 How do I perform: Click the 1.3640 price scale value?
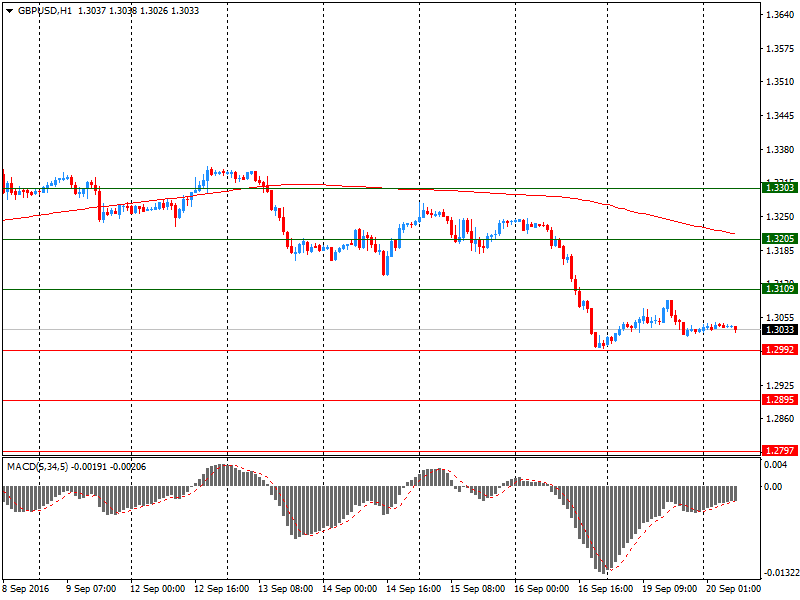pos(780,15)
